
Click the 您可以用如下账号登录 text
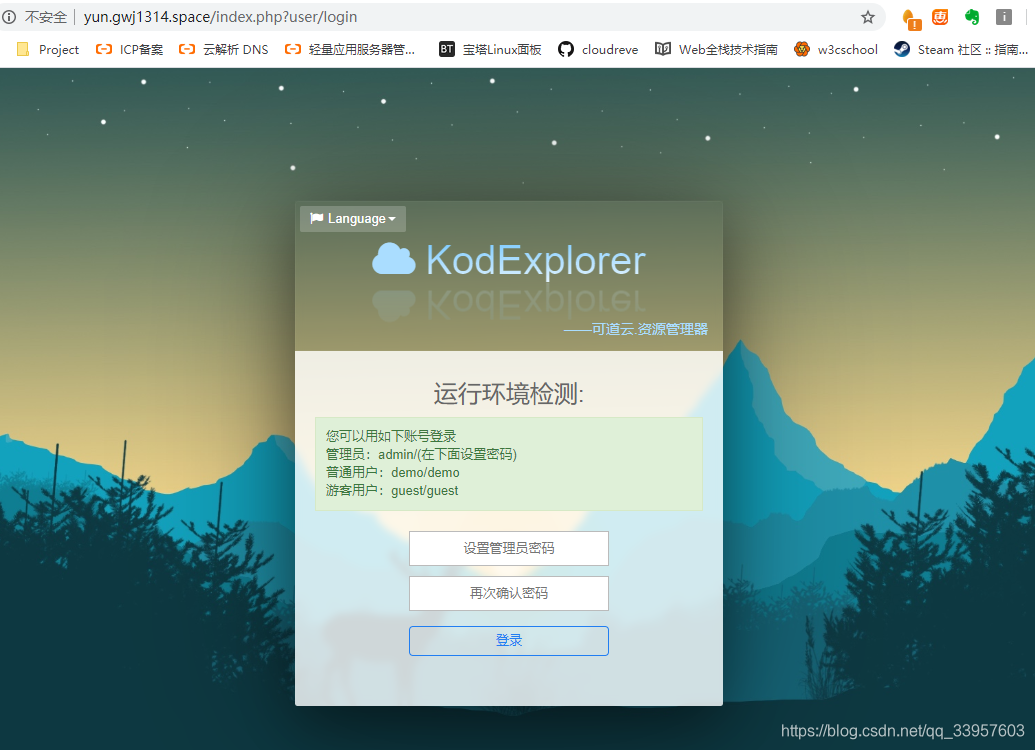tap(391, 436)
